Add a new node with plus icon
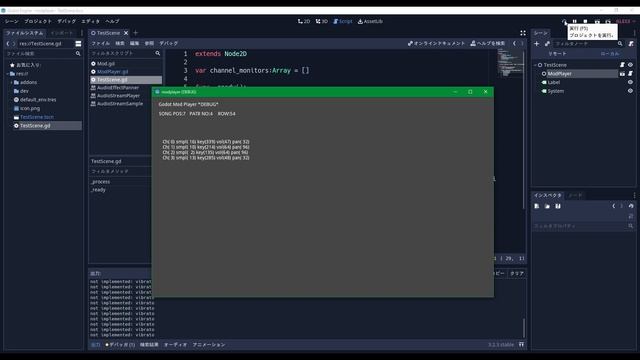The height and width of the screenshot is (360, 640). (537, 44)
